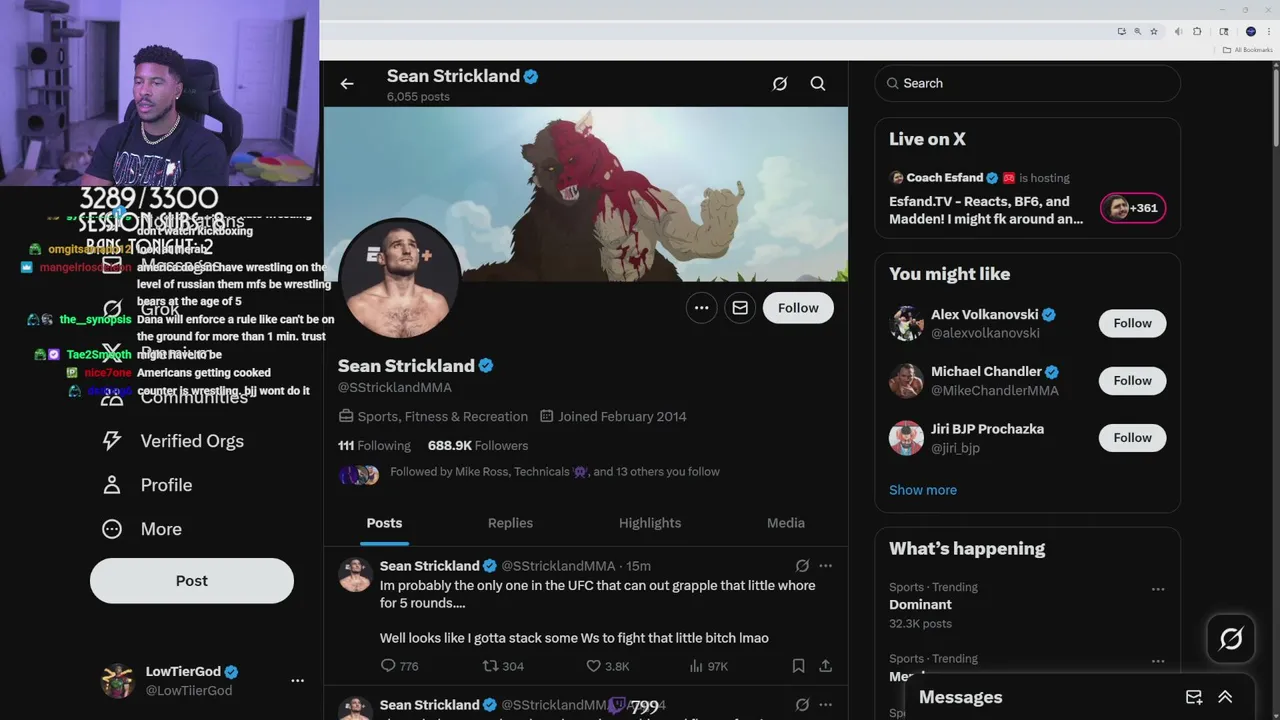Click Show more under You might like

click(923, 490)
